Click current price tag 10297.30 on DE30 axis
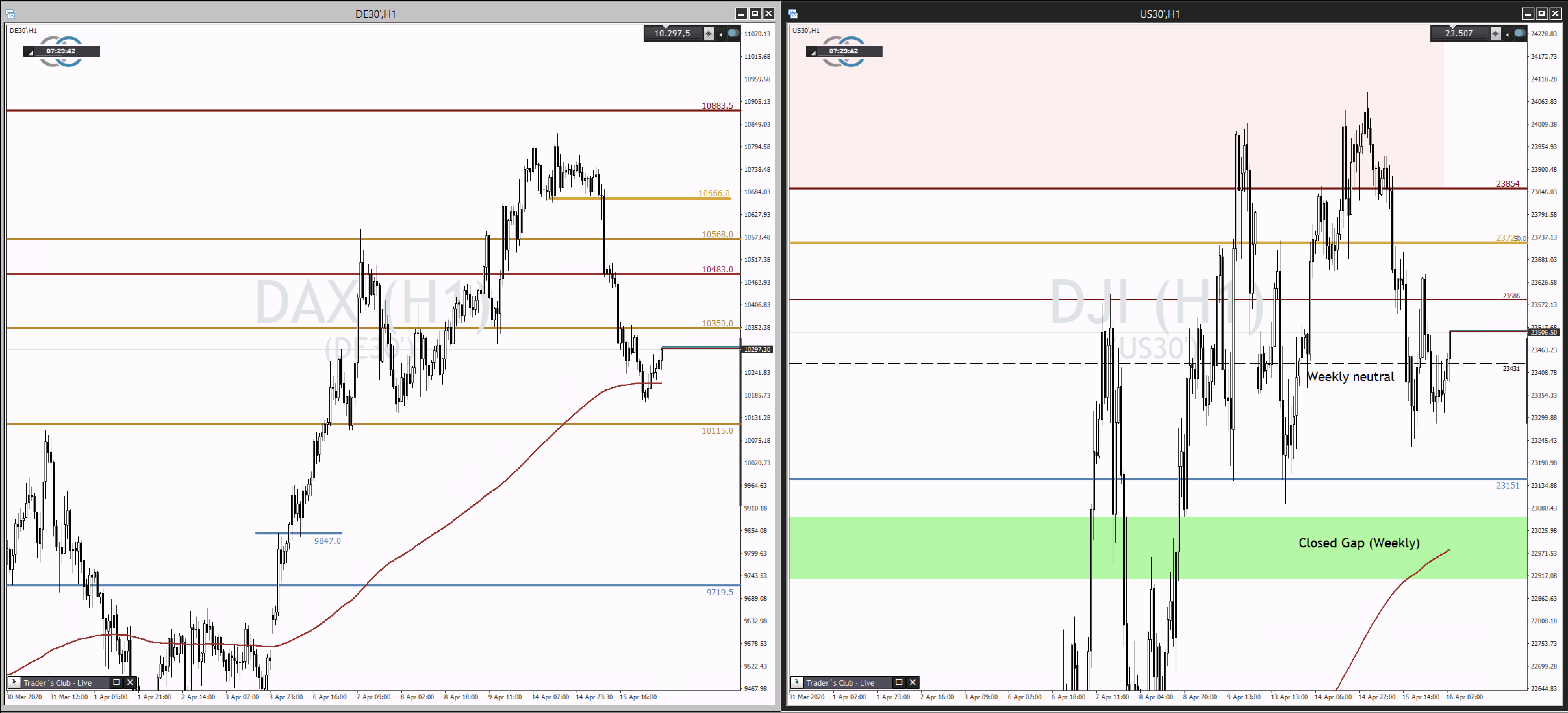 click(x=757, y=349)
